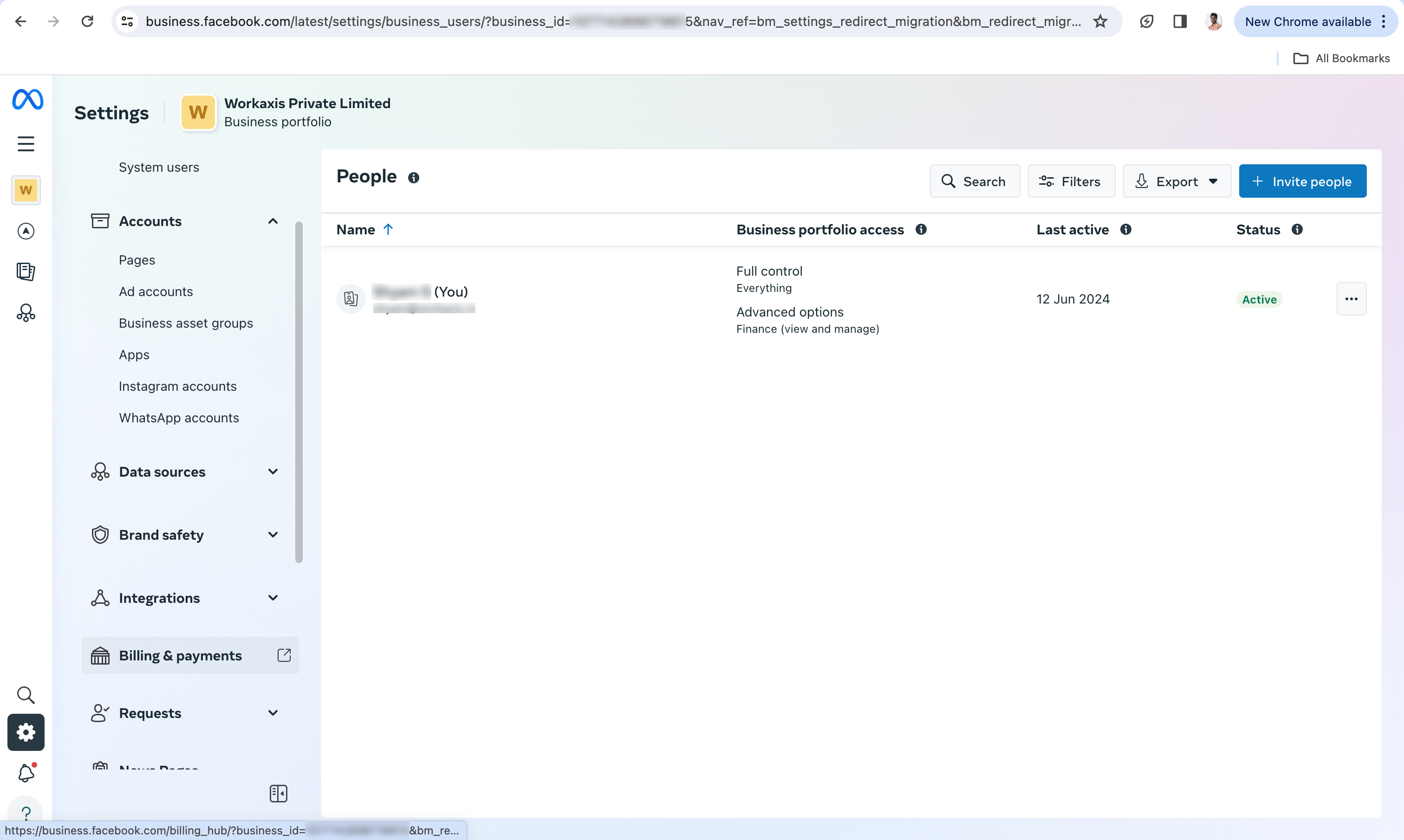
Task: Open the notifications bell icon
Action: (x=26, y=773)
